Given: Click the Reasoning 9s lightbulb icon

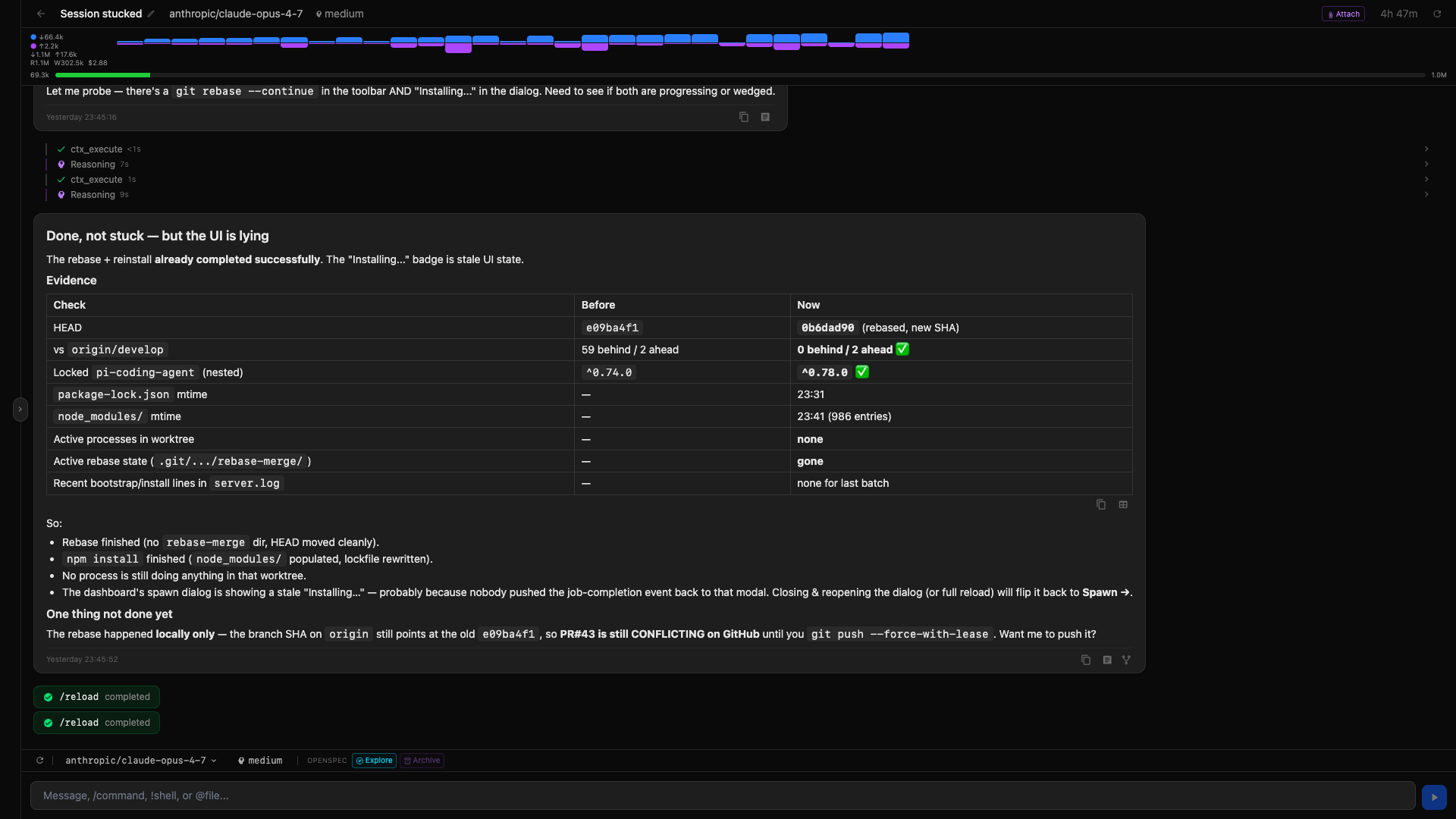Looking at the screenshot, I should (61, 195).
